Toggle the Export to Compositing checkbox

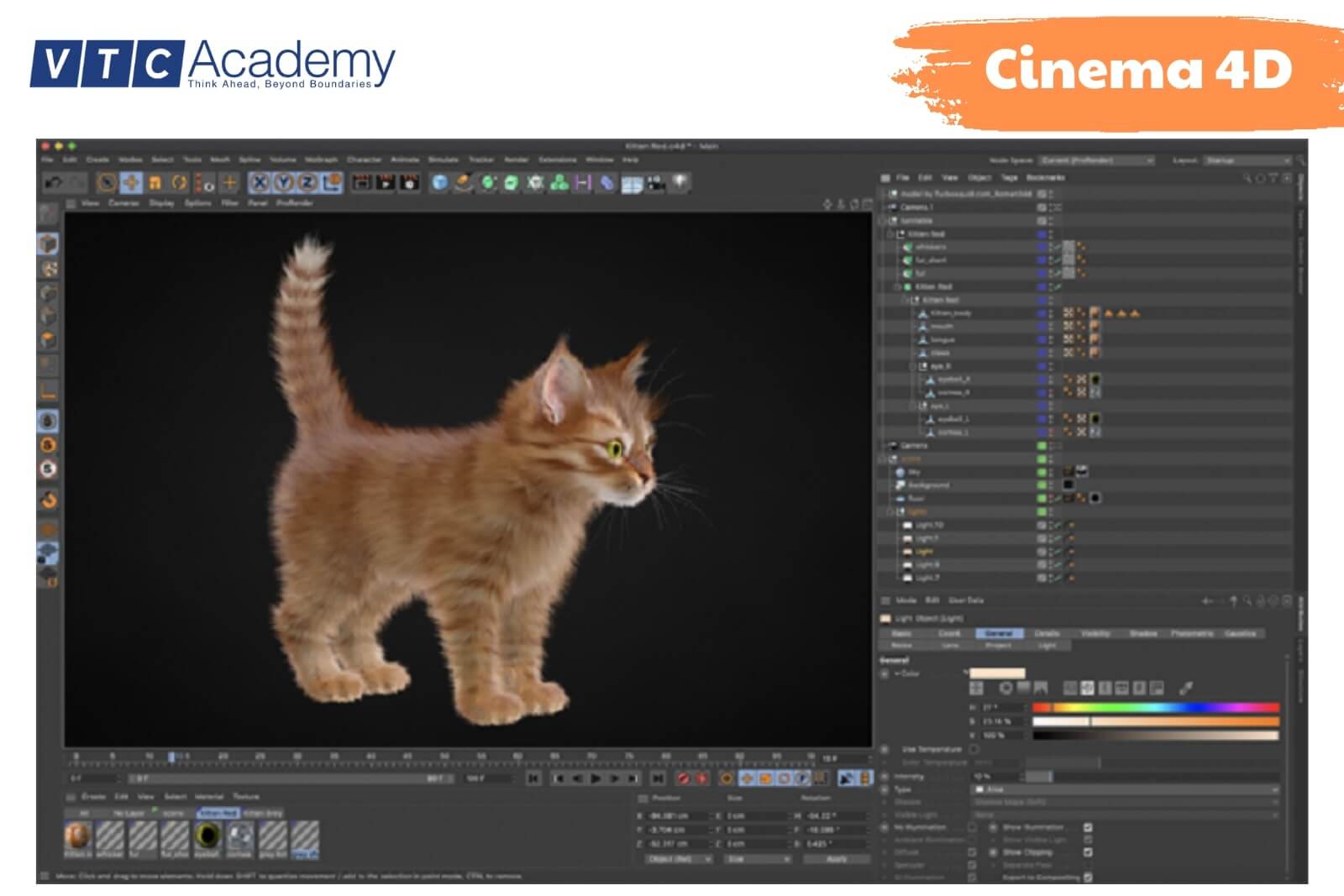coord(1088,877)
